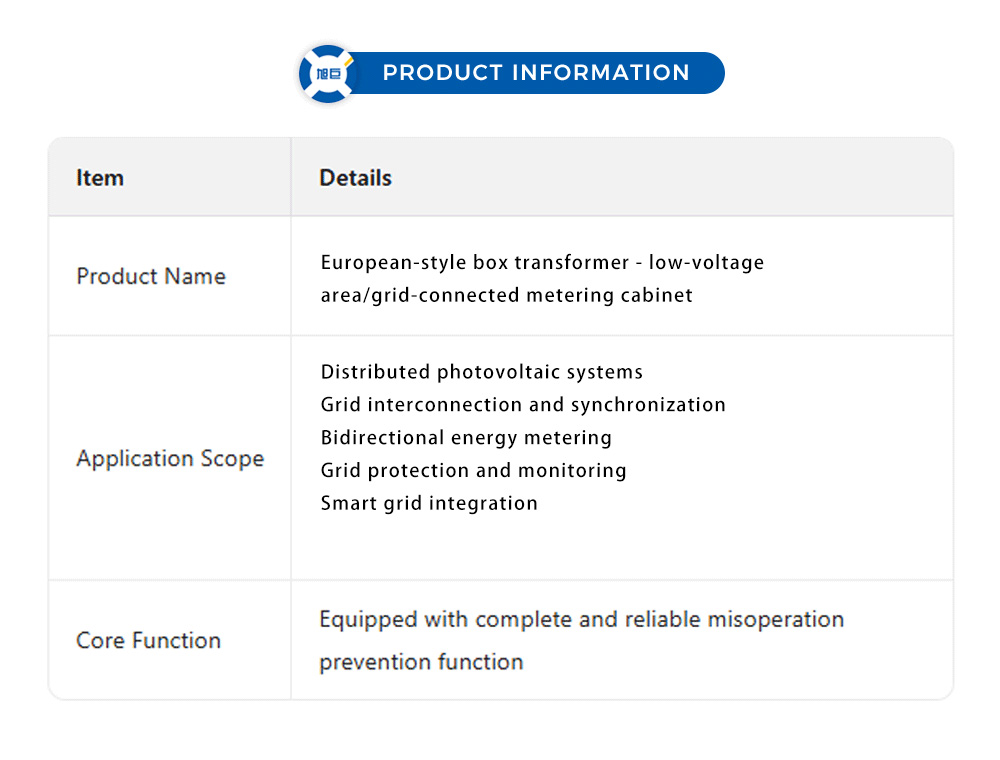Click Distributed photovoltaic systems entry

click(x=482, y=372)
